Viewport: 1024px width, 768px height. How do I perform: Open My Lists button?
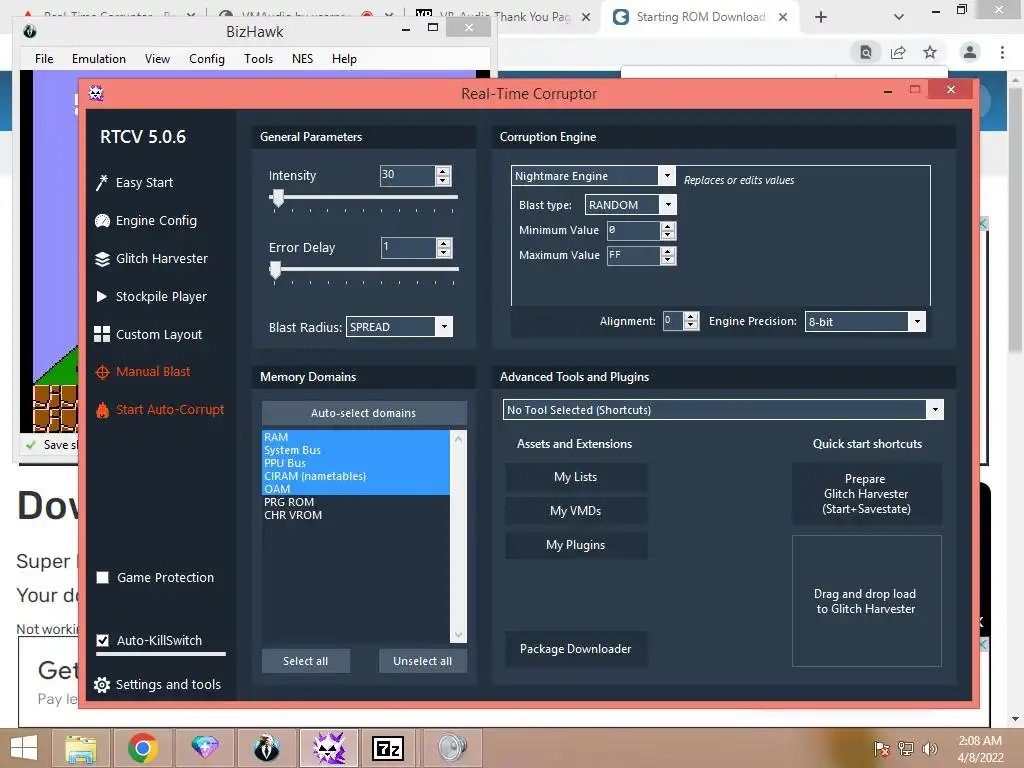click(575, 477)
